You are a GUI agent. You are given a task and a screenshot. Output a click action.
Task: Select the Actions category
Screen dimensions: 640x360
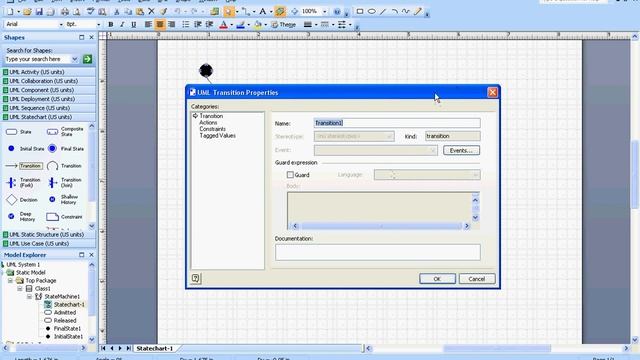coord(208,122)
